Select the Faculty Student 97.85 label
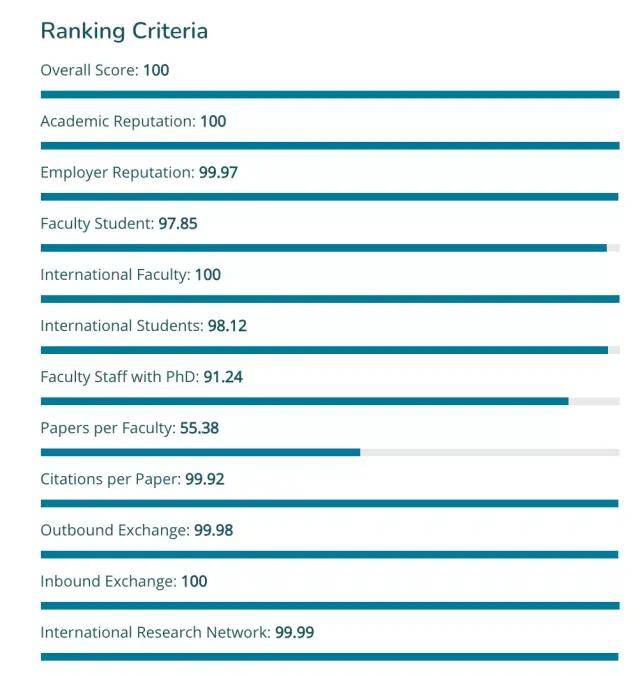This screenshot has height=676, width=640. [119, 223]
